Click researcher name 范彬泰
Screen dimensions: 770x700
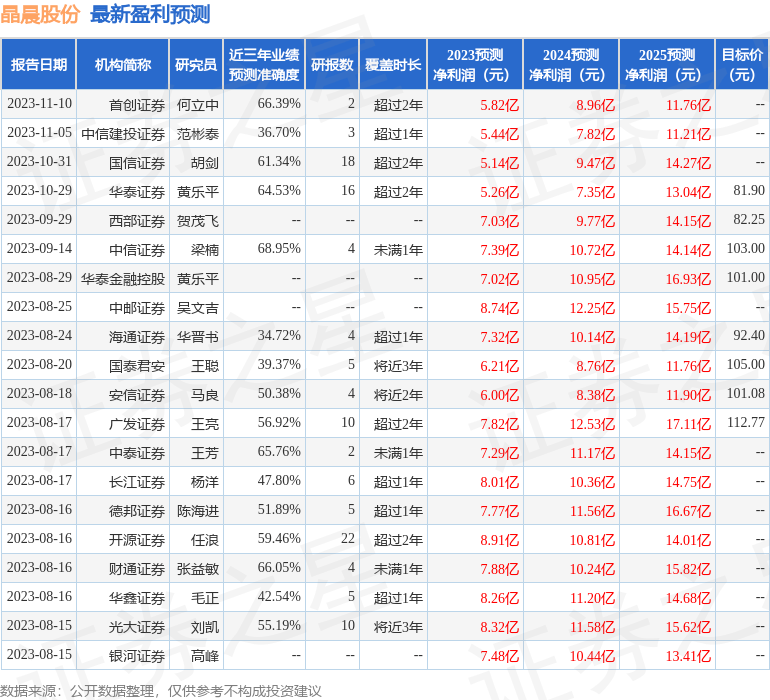click(197, 134)
